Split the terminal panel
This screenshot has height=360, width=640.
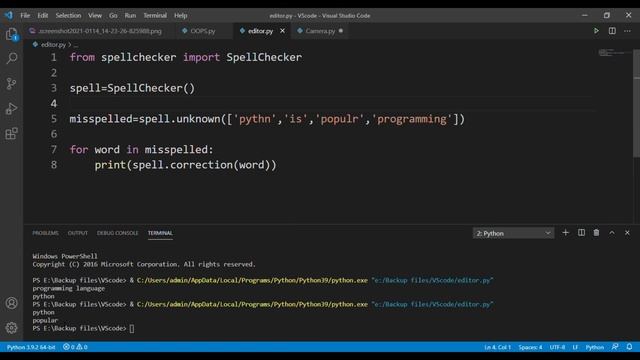tap(581, 233)
